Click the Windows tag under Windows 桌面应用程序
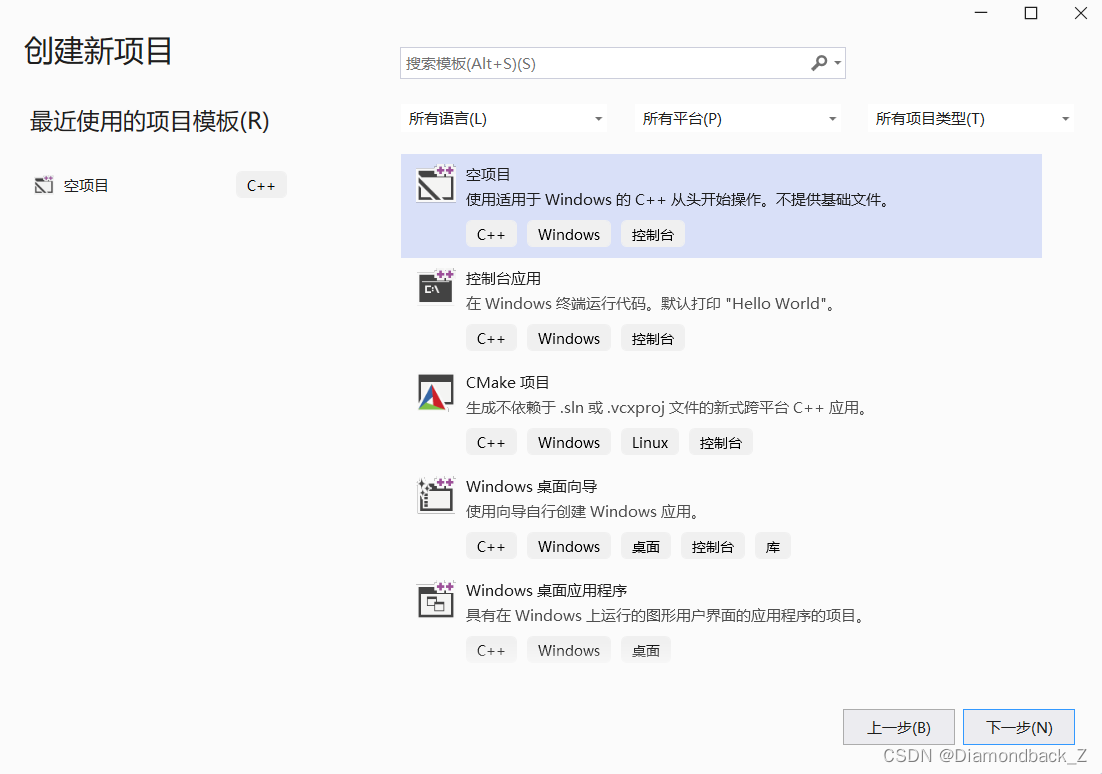 coord(569,650)
